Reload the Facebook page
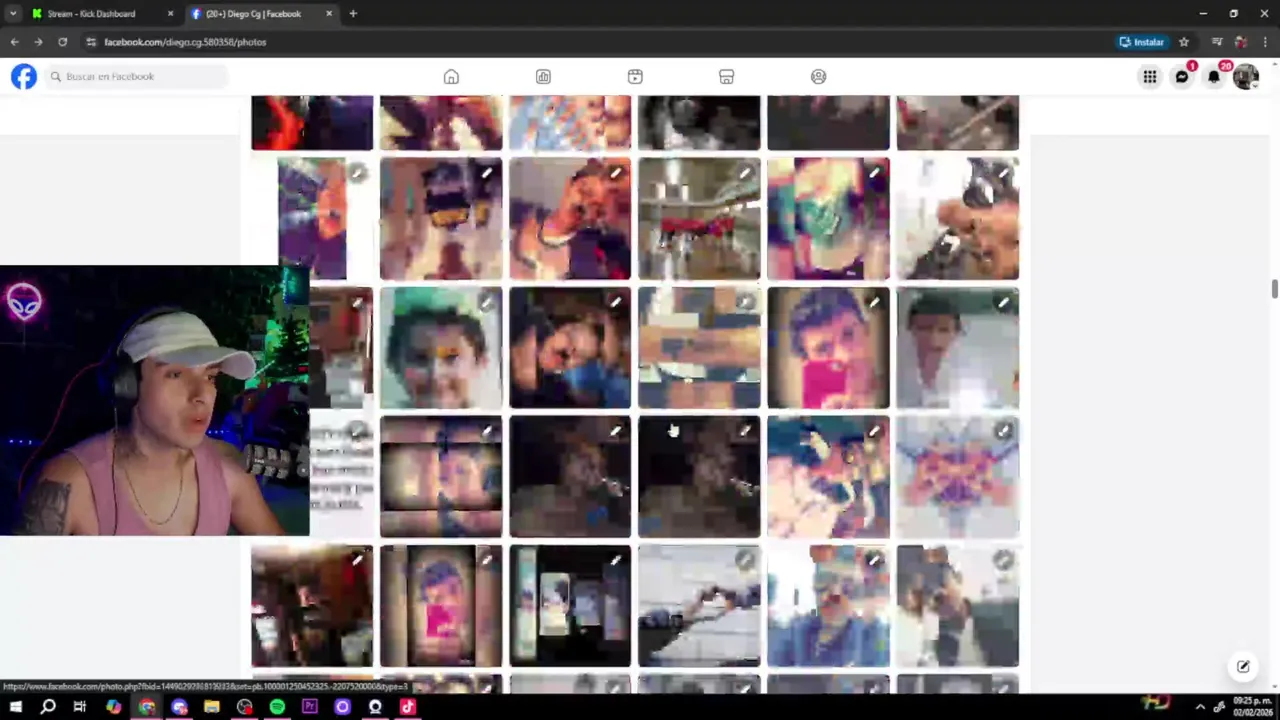The height and width of the screenshot is (720, 1280). tap(62, 42)
